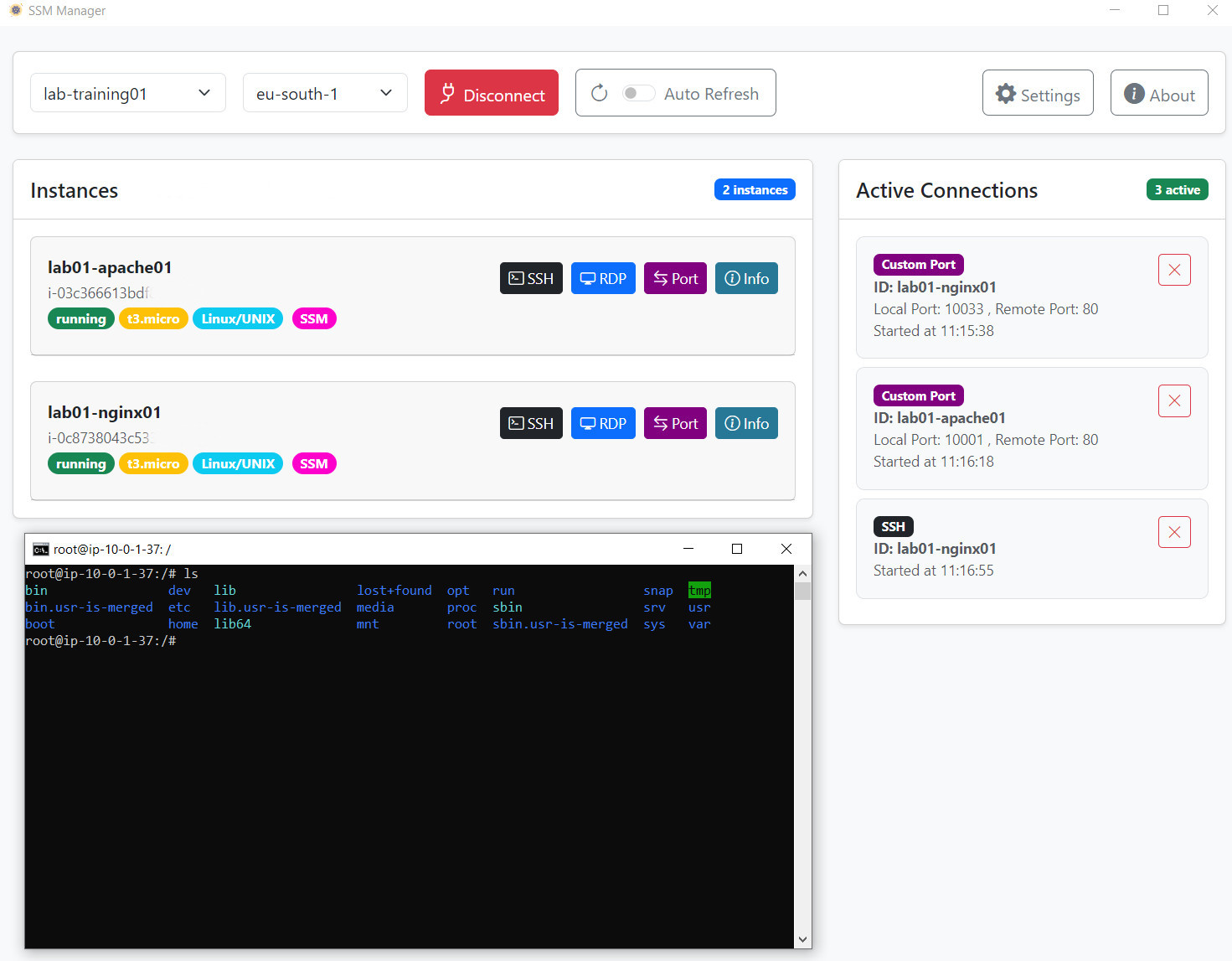Click instance ID i-0c8738043c53

tap(99, 438)
